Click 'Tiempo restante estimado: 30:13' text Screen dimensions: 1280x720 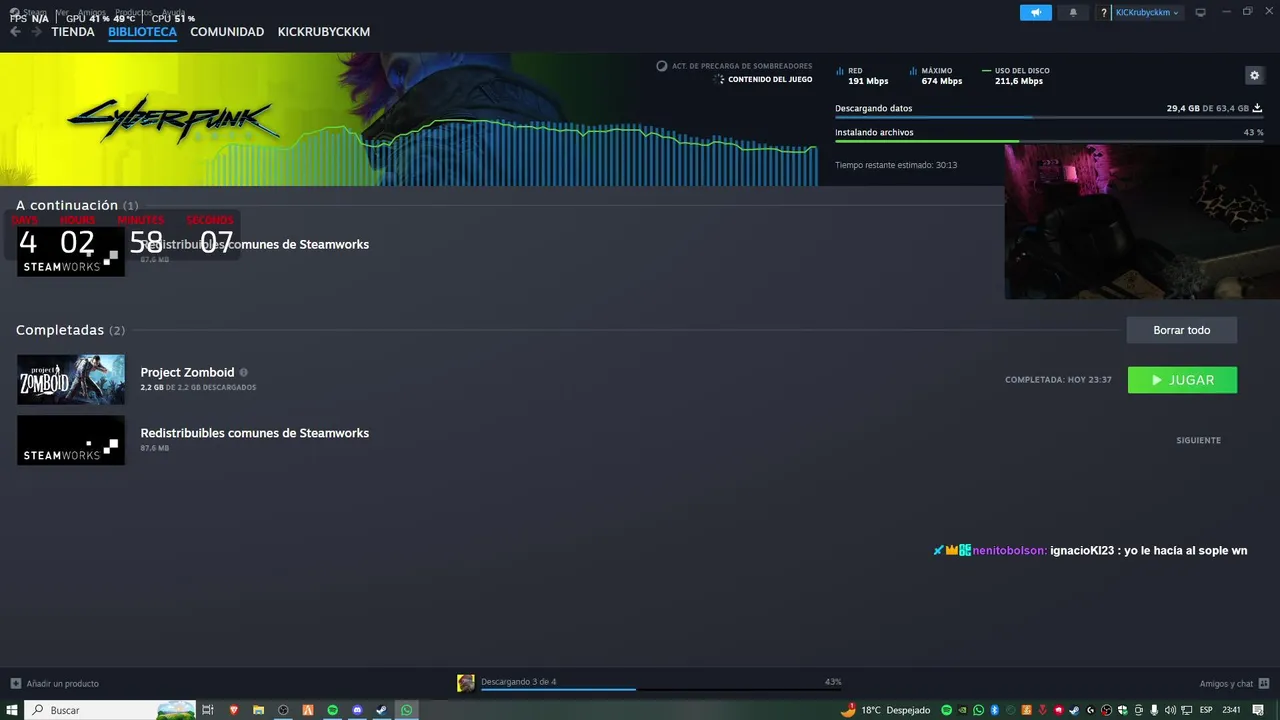pyautogui.click(x=896, y=165)
